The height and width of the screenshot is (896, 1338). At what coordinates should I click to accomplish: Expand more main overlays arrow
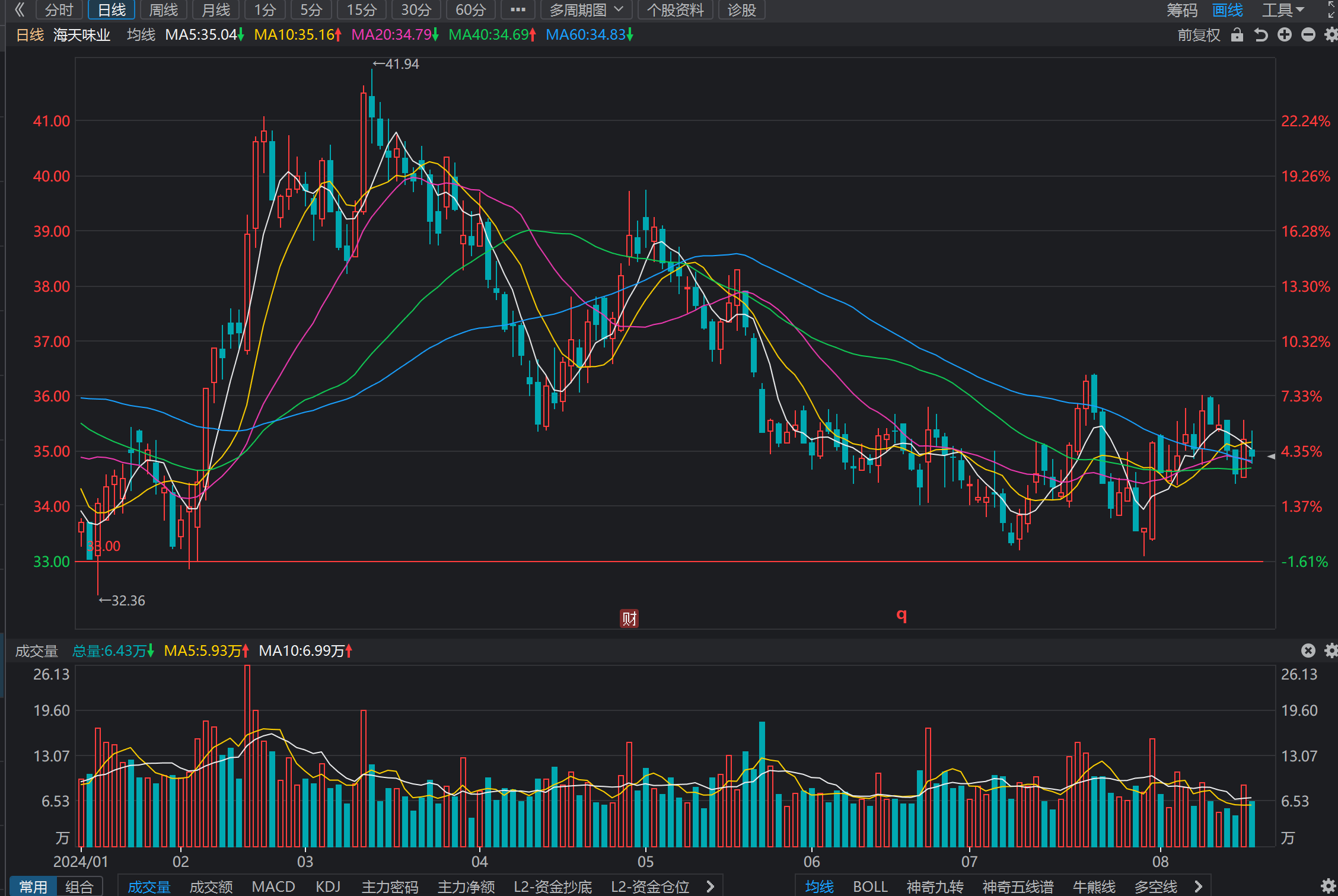[x=1198, y=887]
